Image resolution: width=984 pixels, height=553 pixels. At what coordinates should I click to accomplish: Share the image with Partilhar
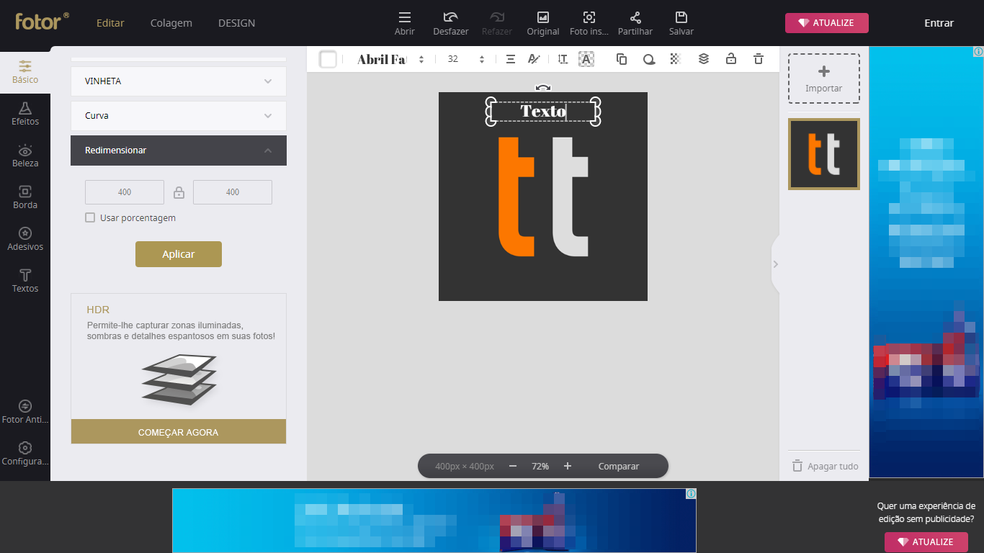[x=635, y=23]
